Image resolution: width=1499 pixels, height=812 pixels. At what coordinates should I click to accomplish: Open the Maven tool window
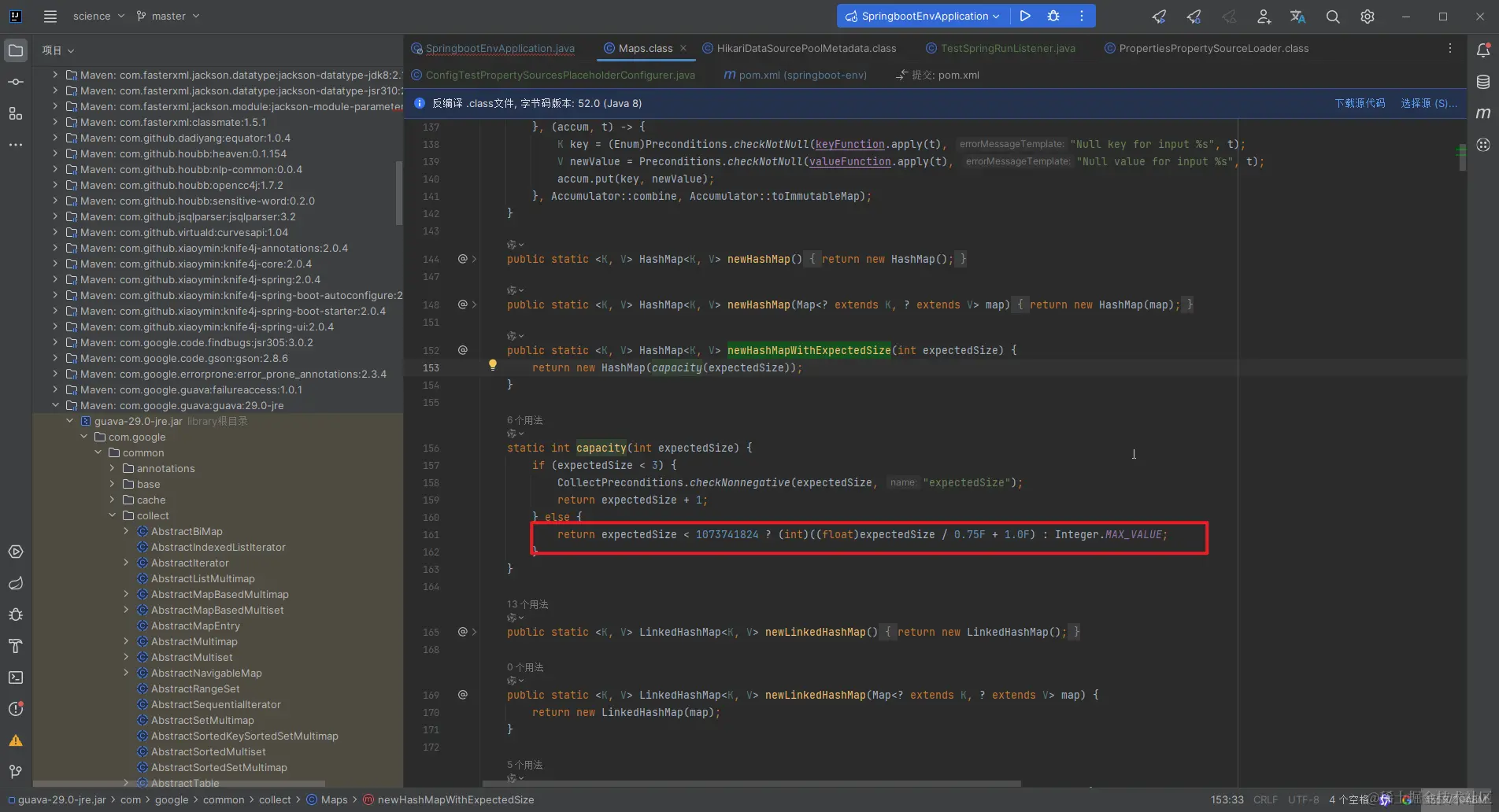1483,113
